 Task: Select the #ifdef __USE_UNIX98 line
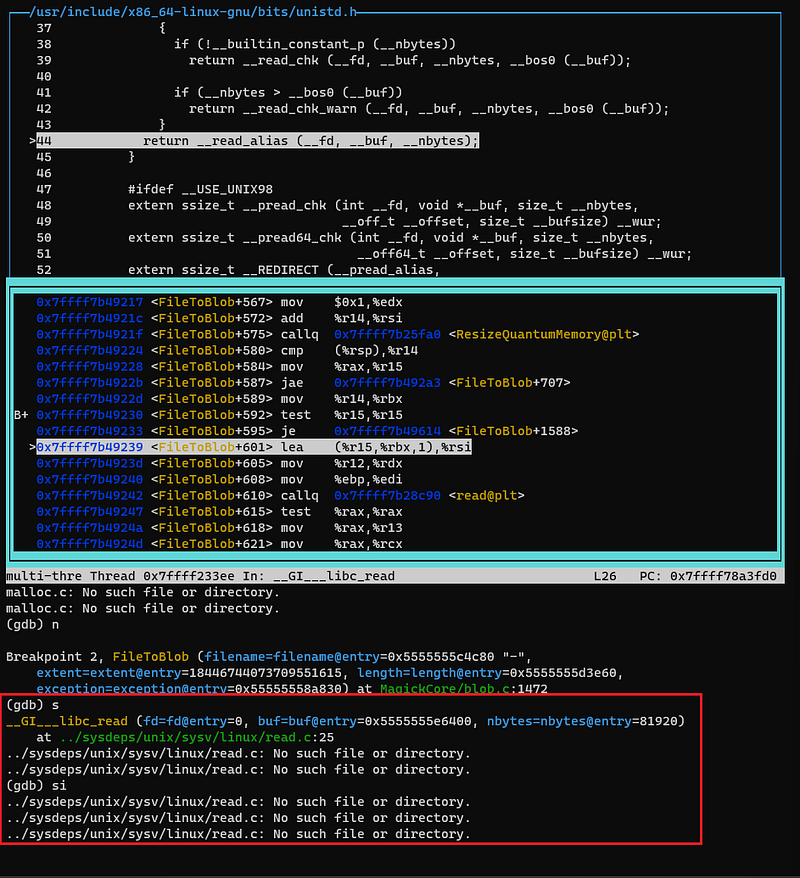click(x=200, y=189)
